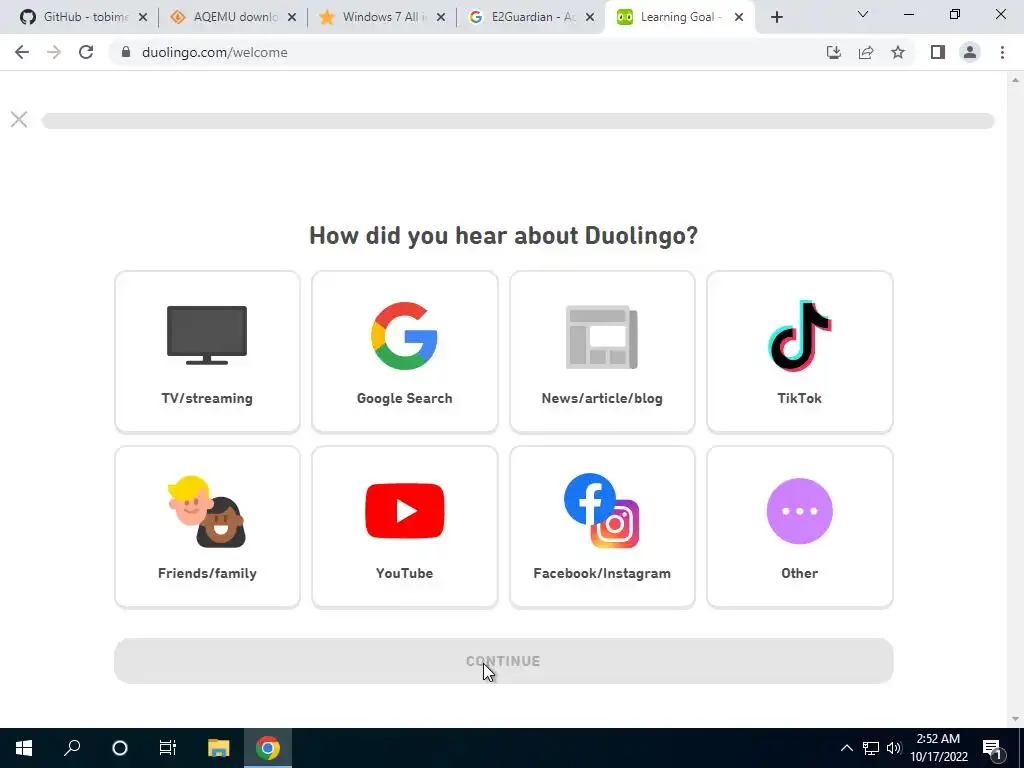The width and height of the screenshot is (1024, 768).
Task: Click the install app icon in address bar
Action: coord(834,52)
